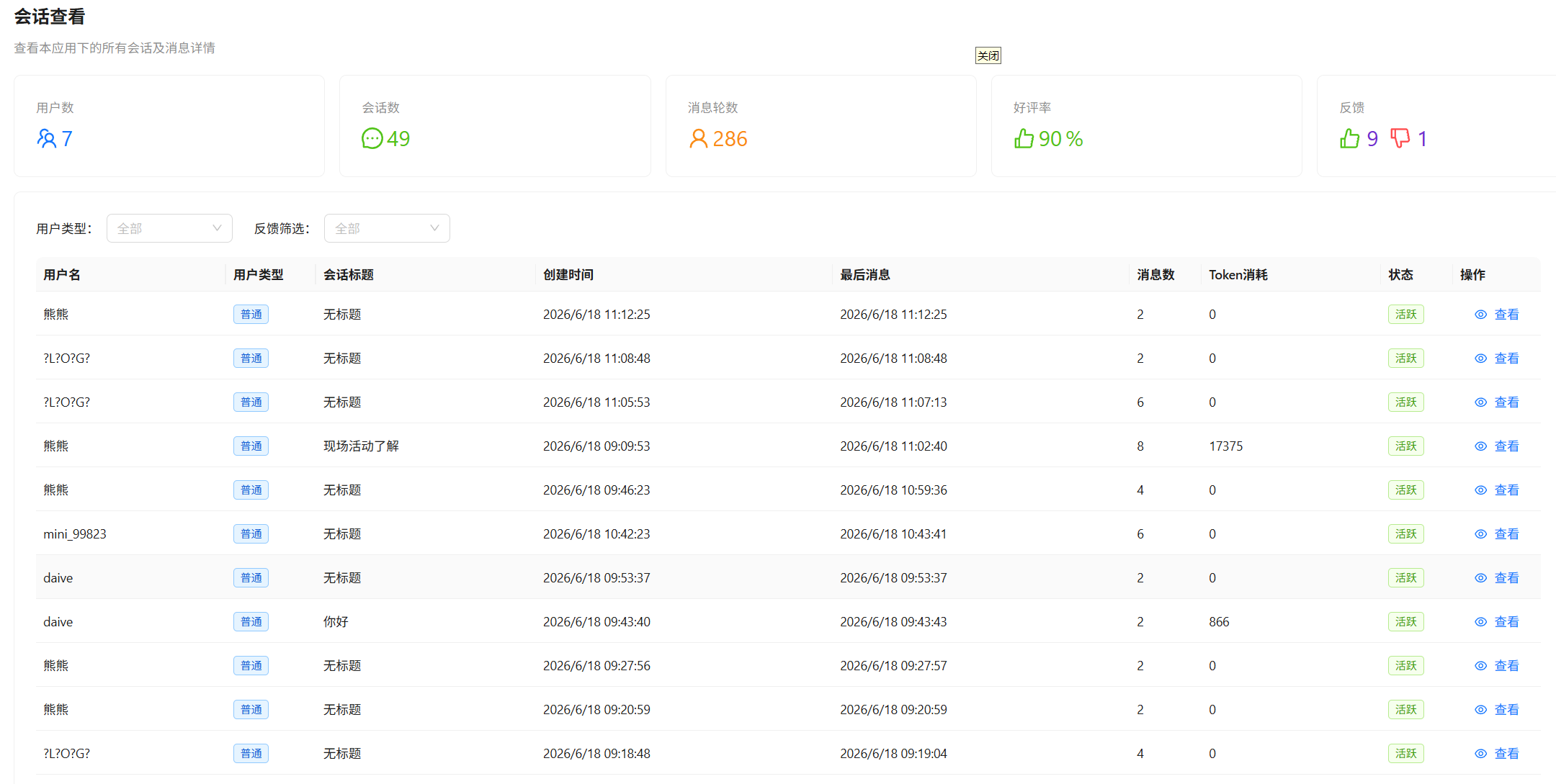Click 活跃 status tag in mini_99823 row
Screen dimensions: 1556x784
(1406, 534)
